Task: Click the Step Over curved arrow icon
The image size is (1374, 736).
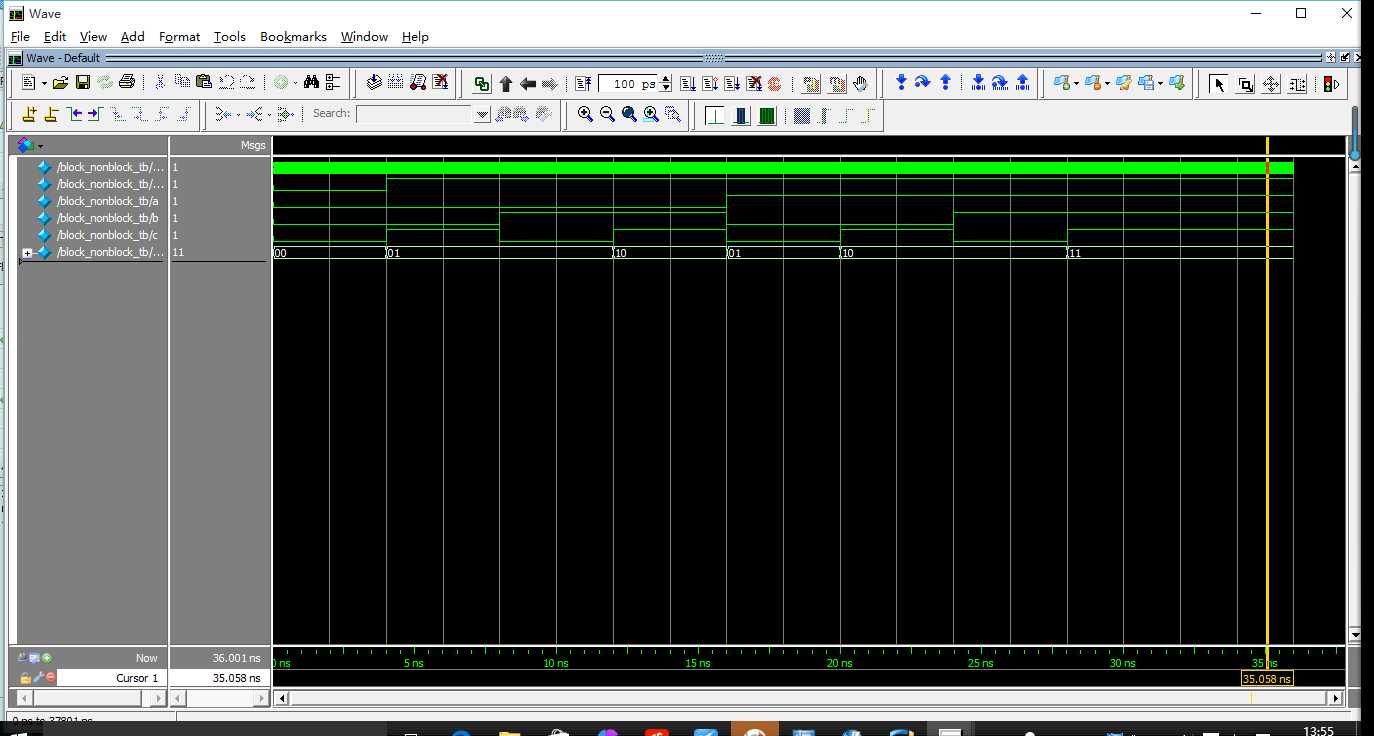Action: pos(923,83)
